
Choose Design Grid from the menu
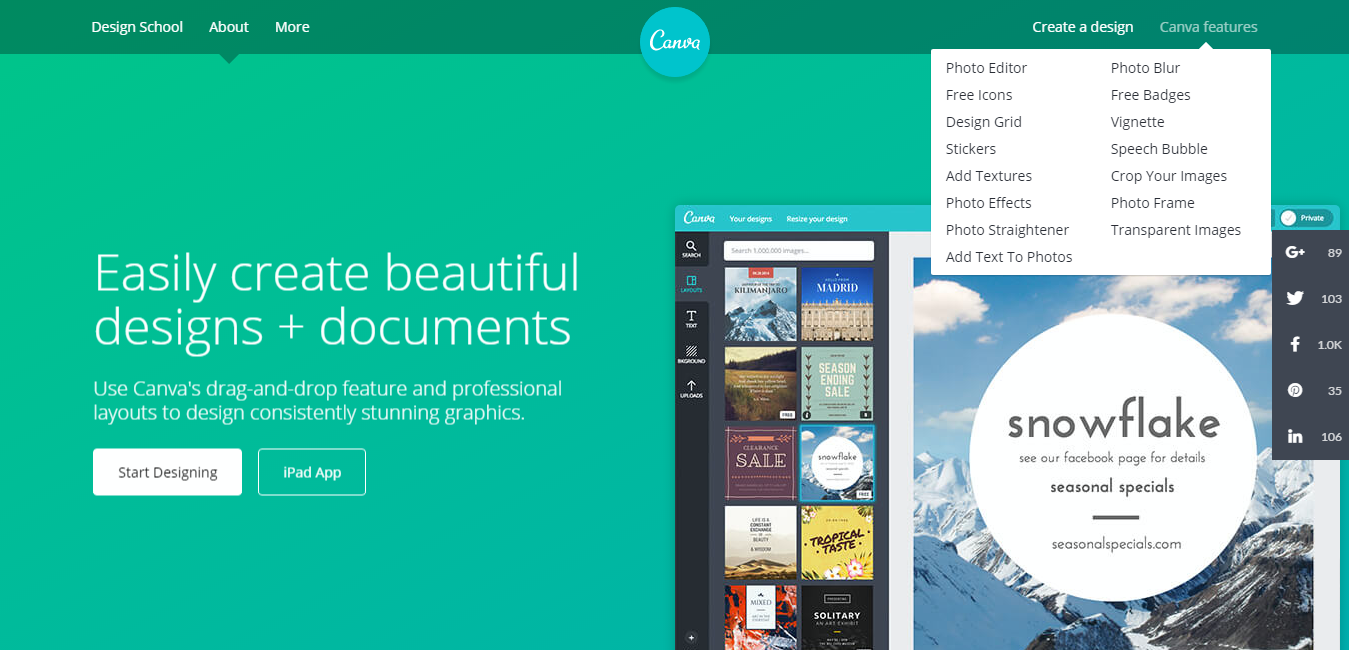tap(984, 122)
